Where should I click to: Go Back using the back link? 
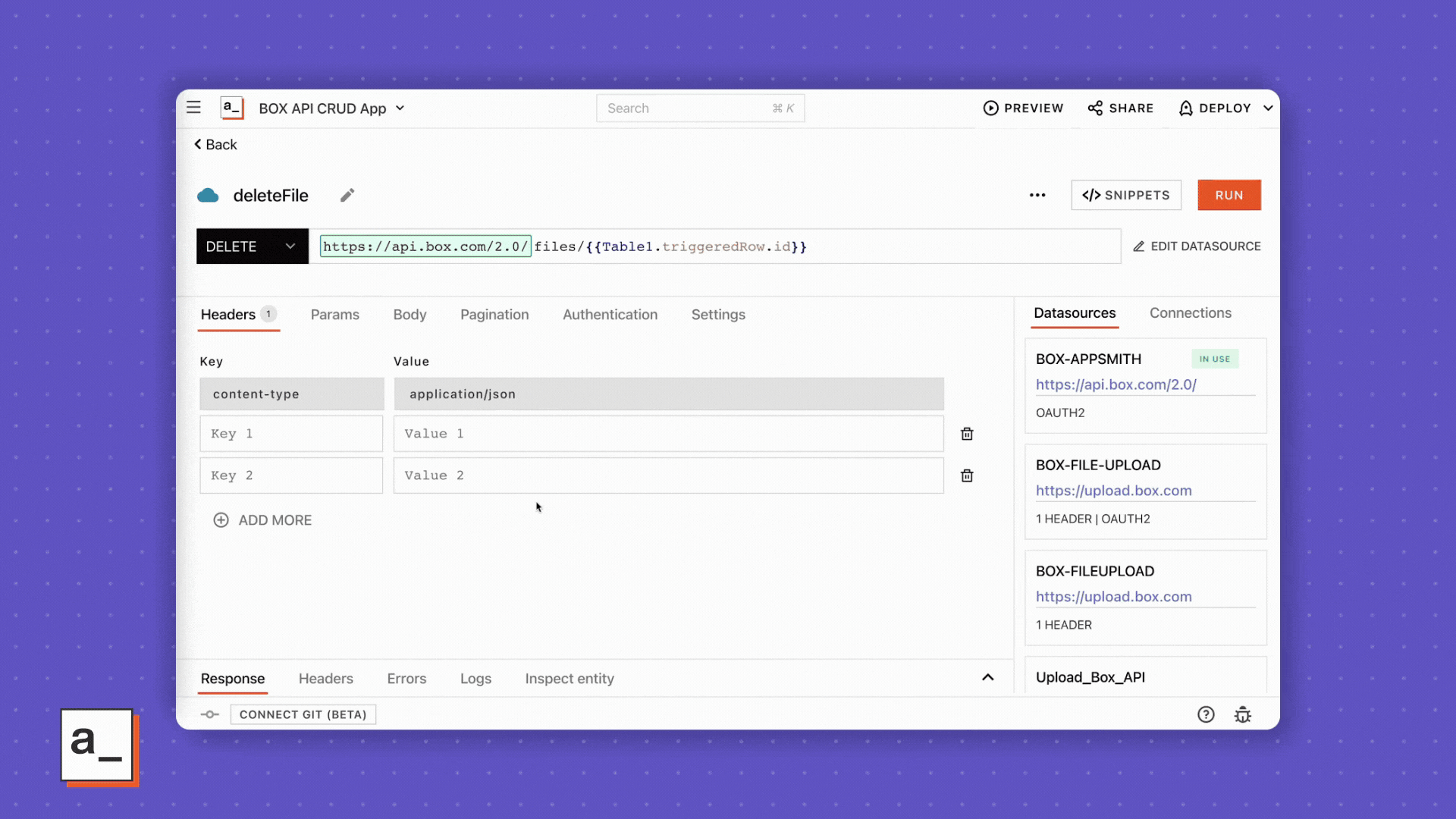click(x=215, y=144)
